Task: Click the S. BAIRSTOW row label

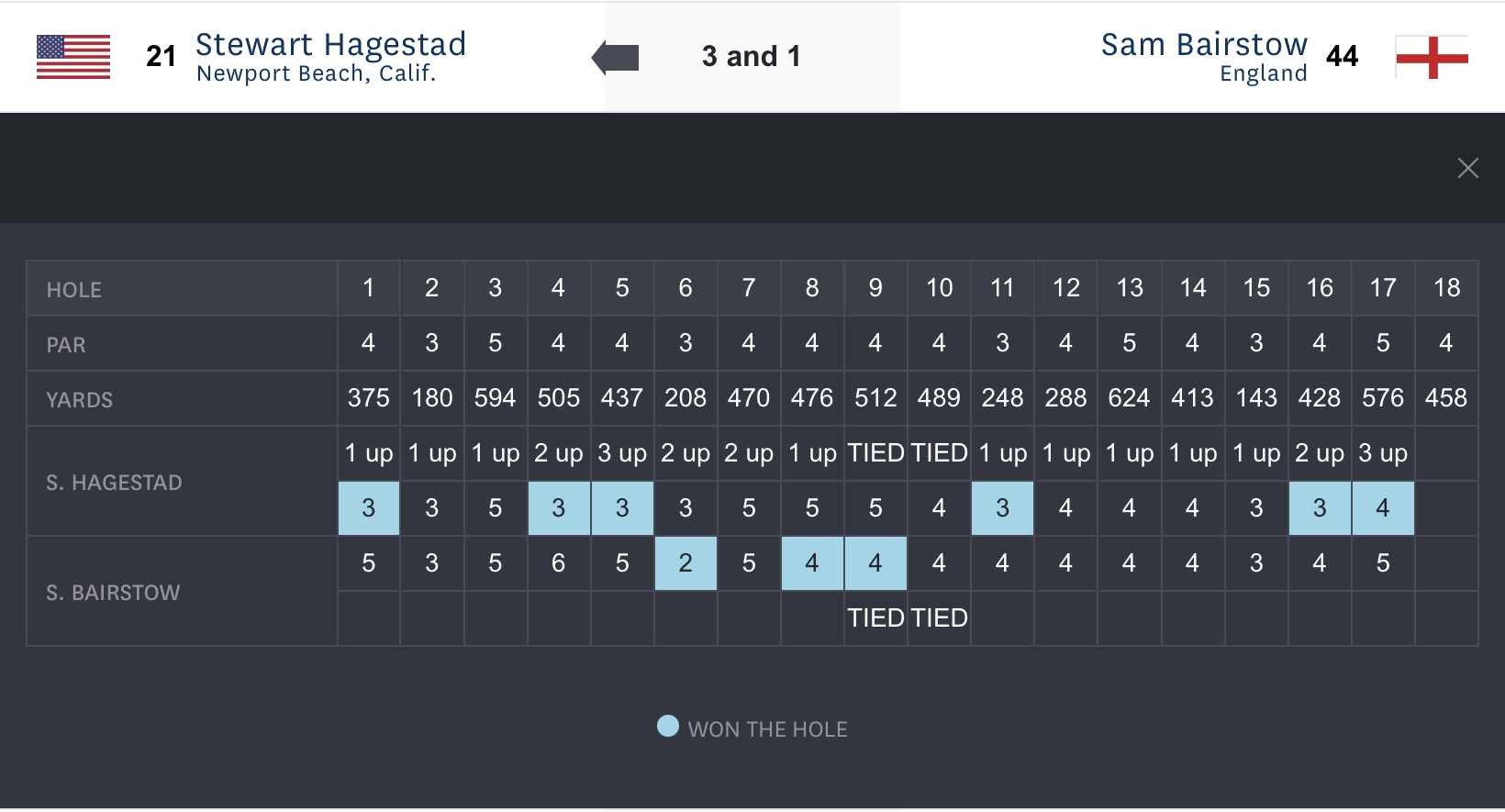Action: coord(114,593)
